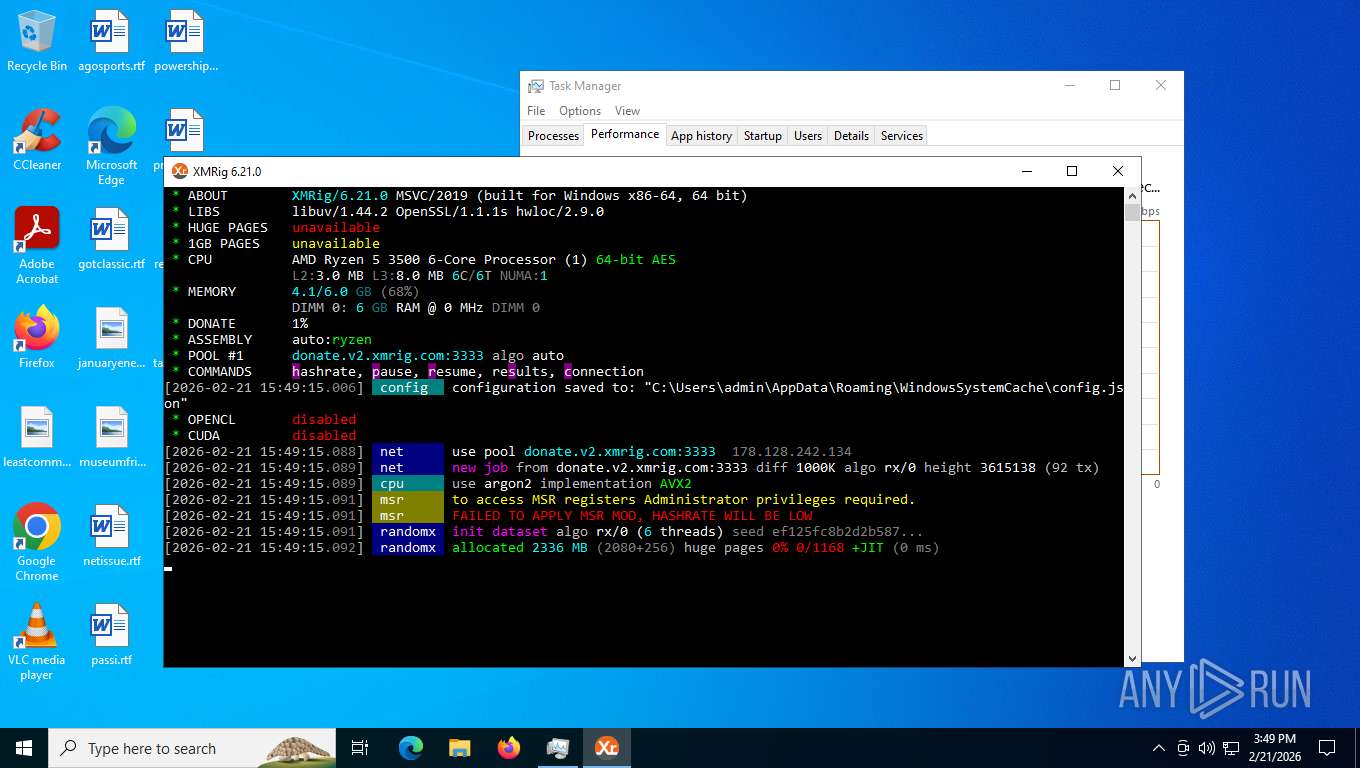Screen dimensions: 1360x768
Task: Click the 'disabled' CUDA status text
Action: (324, 436)
